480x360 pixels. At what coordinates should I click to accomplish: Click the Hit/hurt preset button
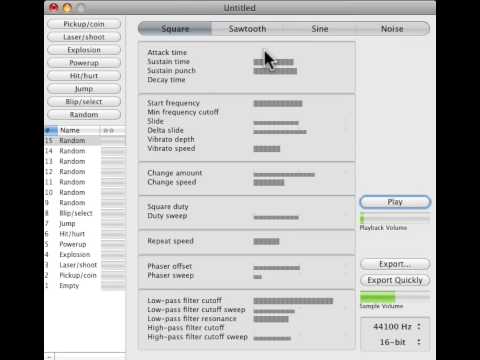pyautogui.click(x=84, y=76)
